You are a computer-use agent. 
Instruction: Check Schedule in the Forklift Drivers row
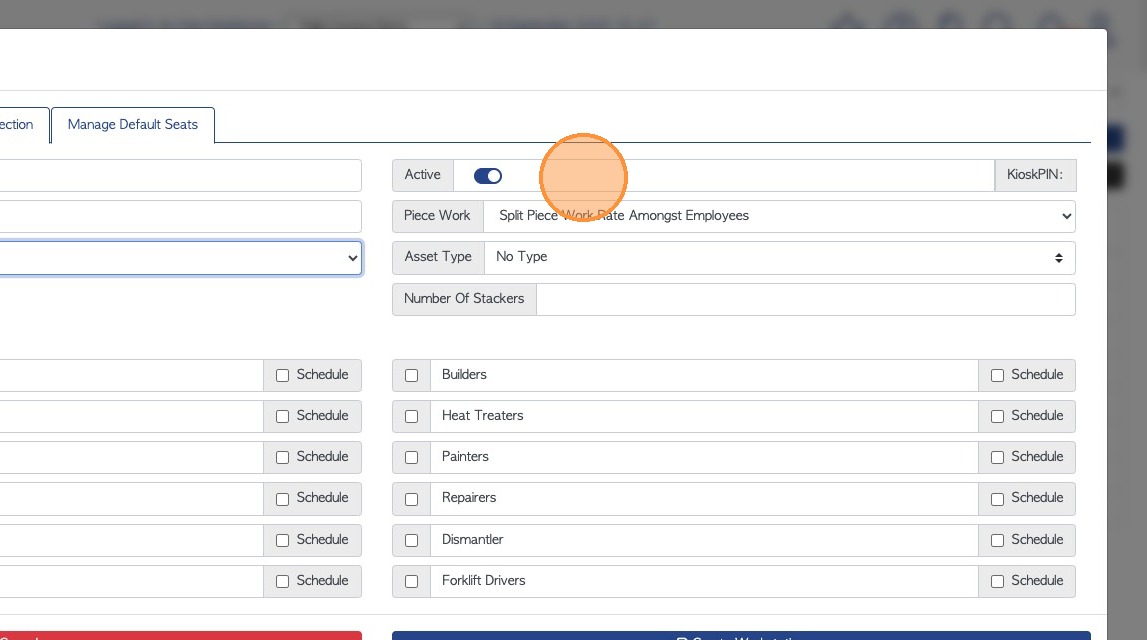click(x=997, y=581)
